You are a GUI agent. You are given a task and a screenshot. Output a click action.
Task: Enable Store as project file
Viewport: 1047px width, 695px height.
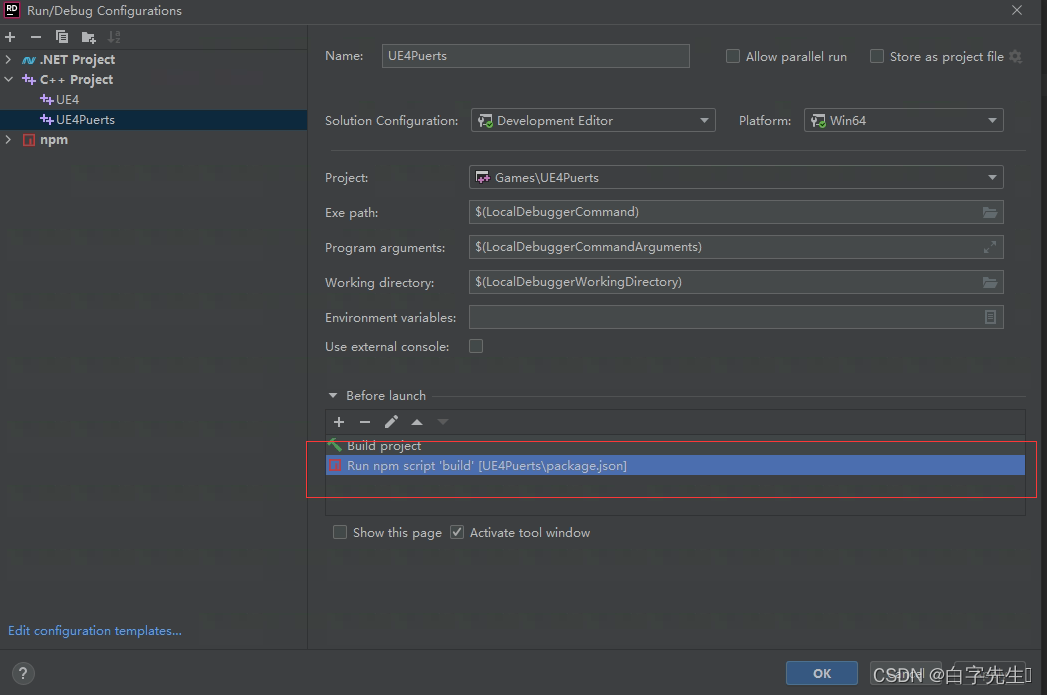(x=877, y=56)
